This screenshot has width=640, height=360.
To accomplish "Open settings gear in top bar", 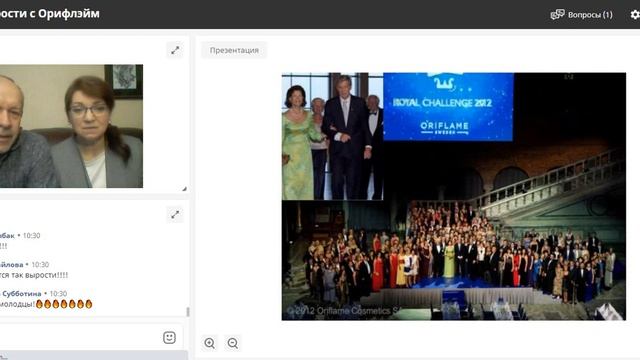I will click(635, 15).
